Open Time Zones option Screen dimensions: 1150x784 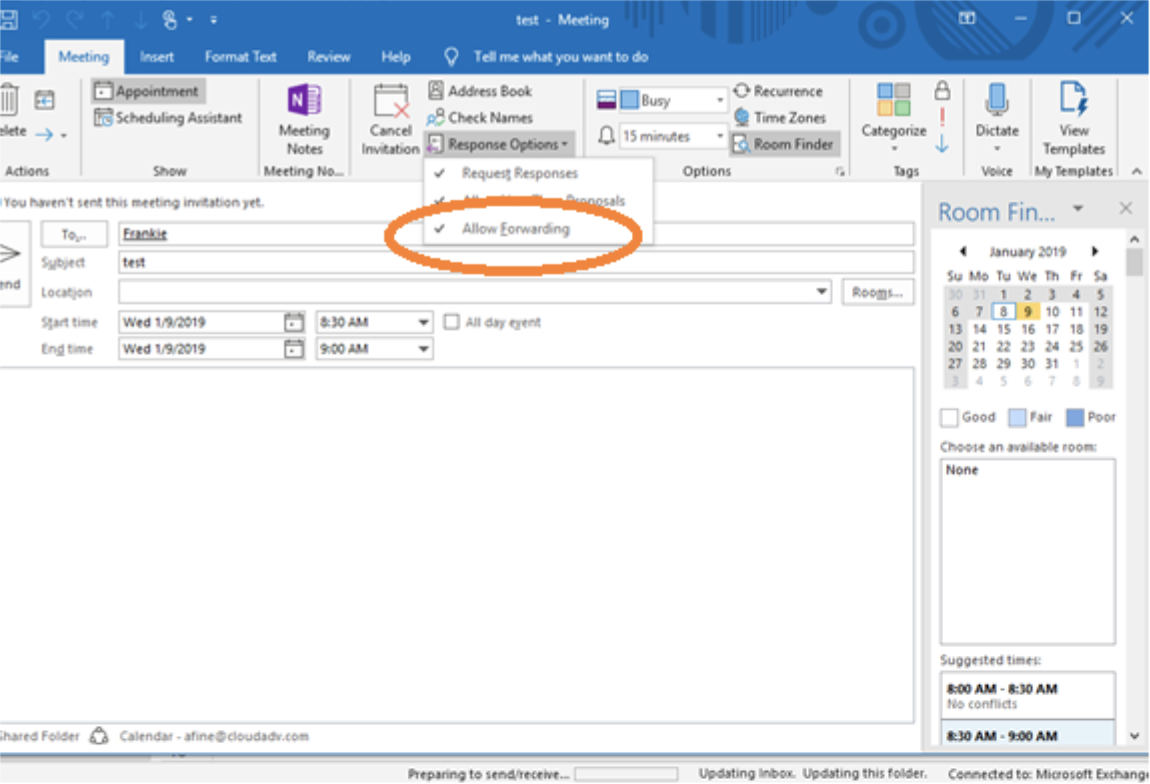[780, 117]
